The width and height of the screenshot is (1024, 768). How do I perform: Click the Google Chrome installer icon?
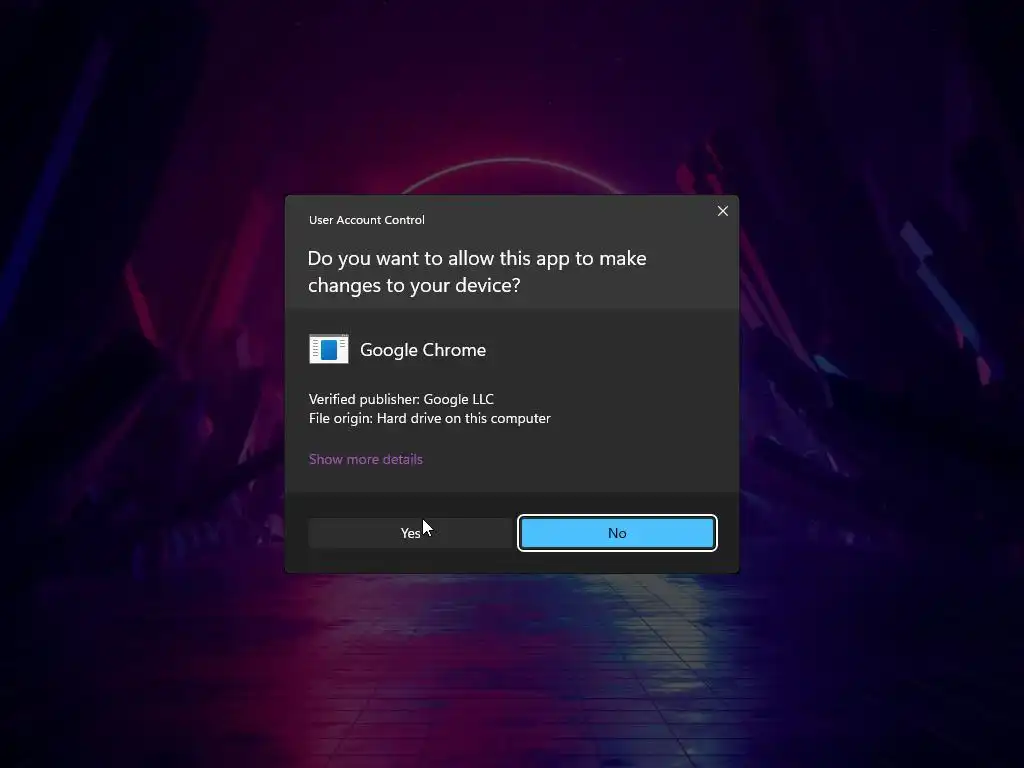(328, 349)
